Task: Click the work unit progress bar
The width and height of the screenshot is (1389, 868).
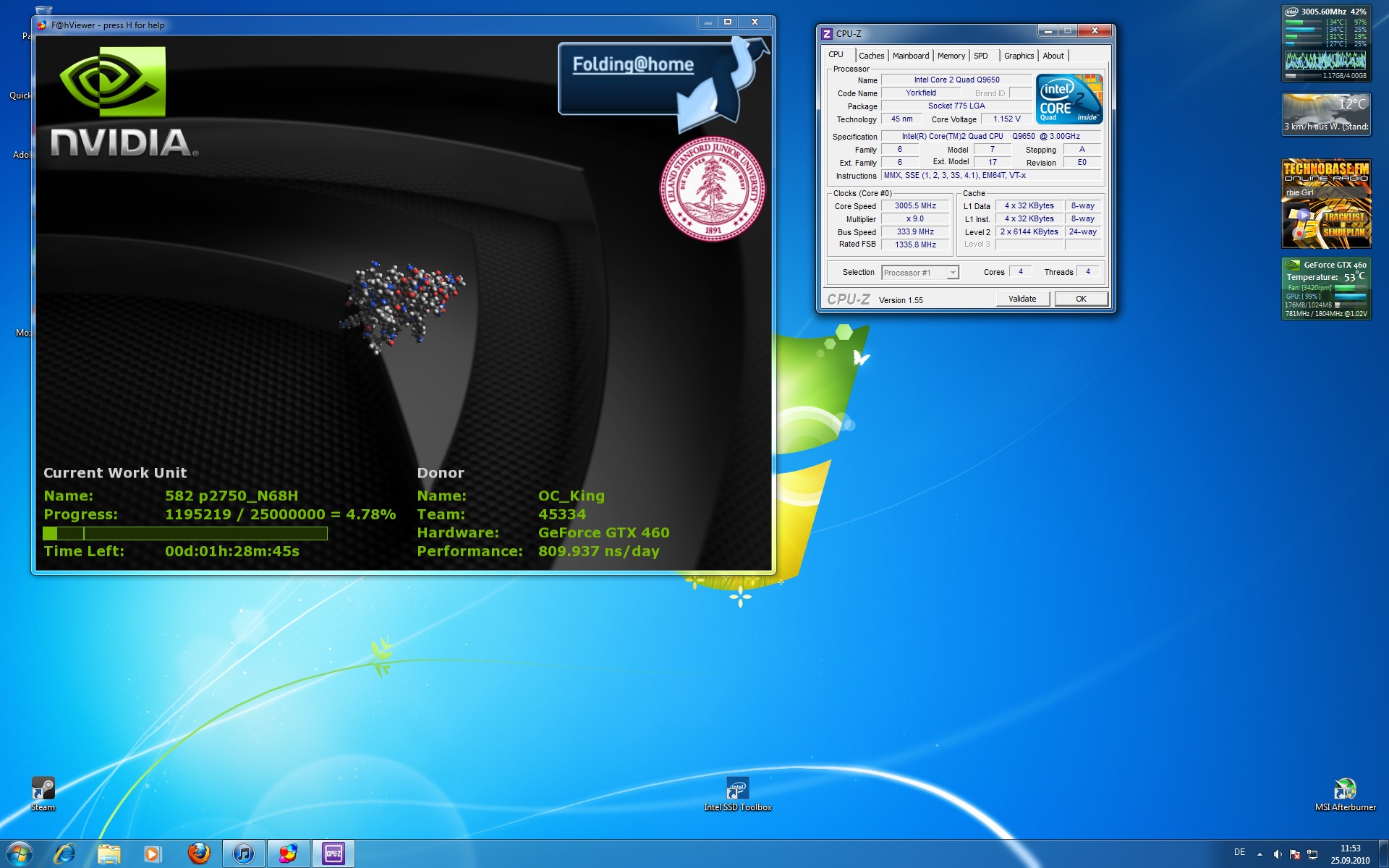Action: pos(185,533)
